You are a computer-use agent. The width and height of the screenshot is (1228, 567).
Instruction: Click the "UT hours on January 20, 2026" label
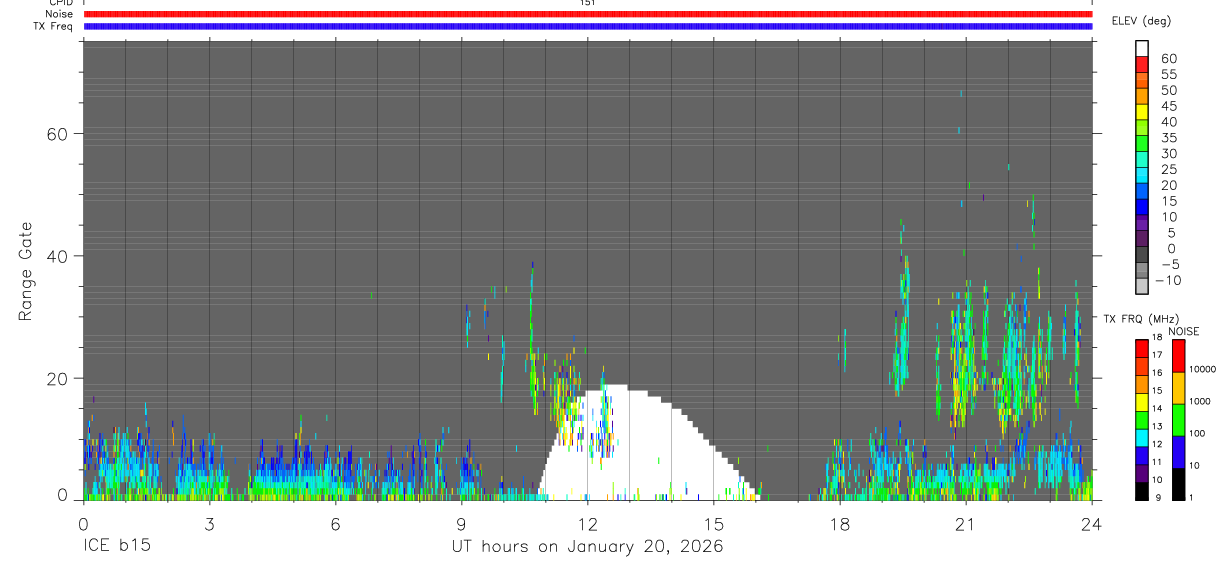(587, 547)
